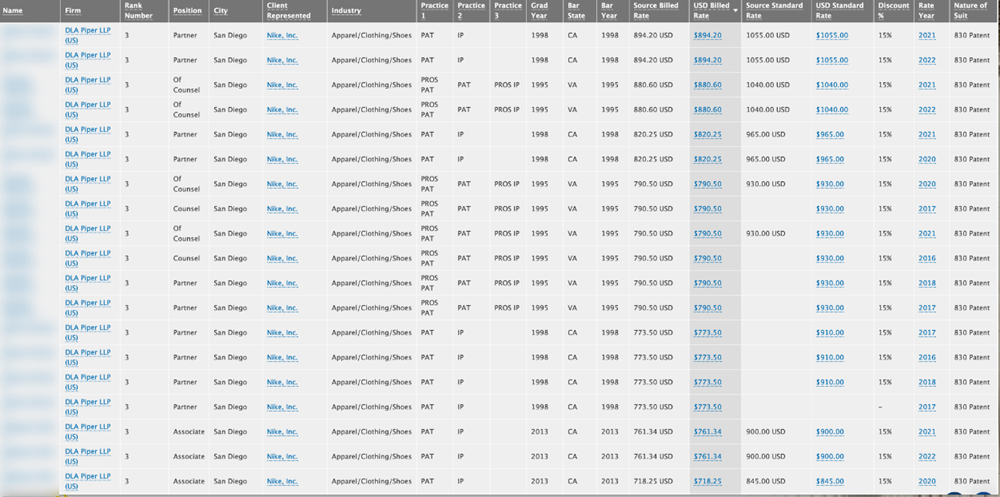Sort by Nature of Suit header

click(x=970, y=11)
